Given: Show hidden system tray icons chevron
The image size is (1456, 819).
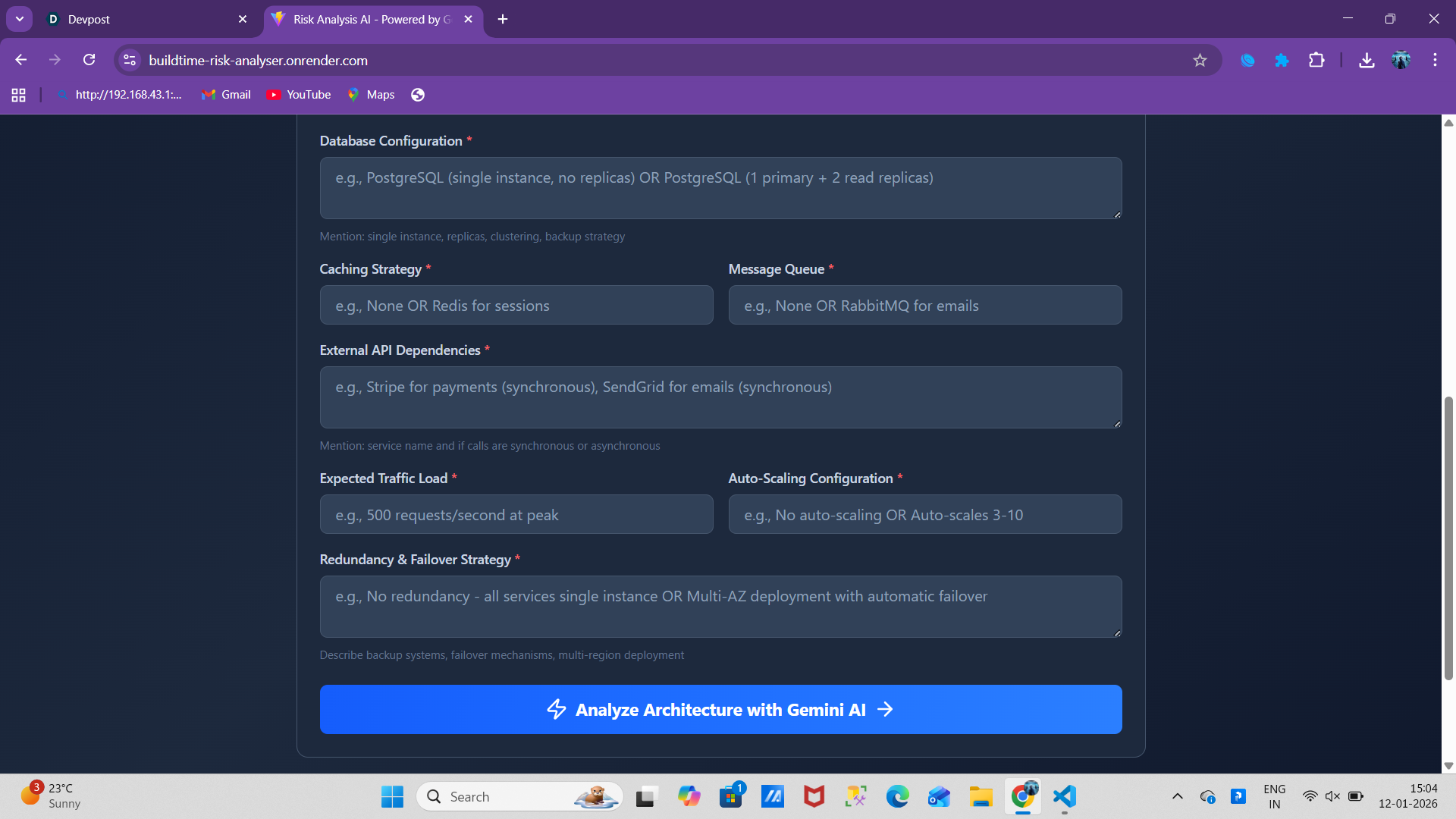Looking at the screenshot, I should coord(1177,796).
